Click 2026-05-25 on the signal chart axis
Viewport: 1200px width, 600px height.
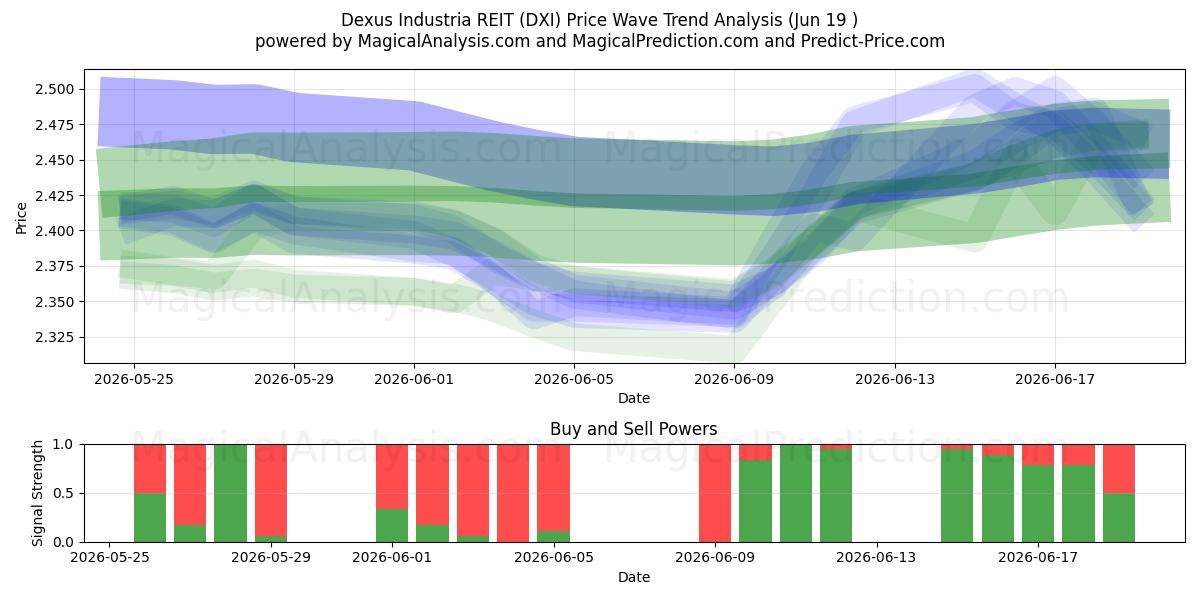tap(109, 558)
